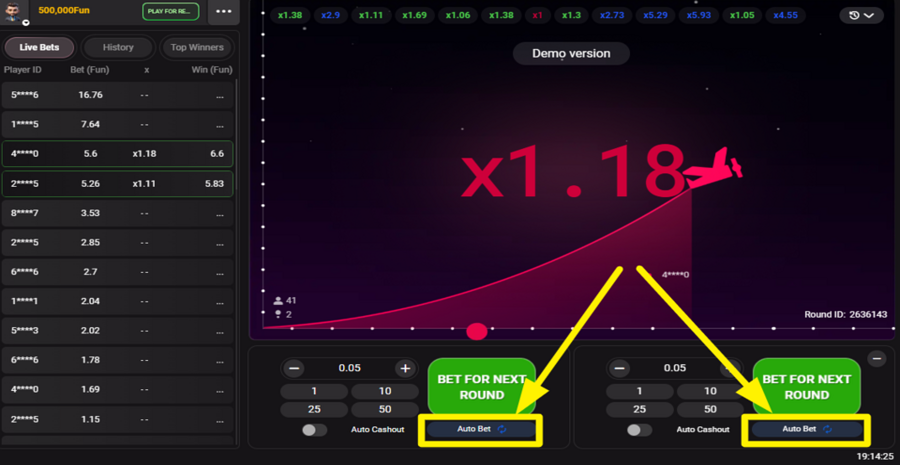900x465 pixels.
Task: Enable Auto Bet in right panel
Action: [807, 430]
